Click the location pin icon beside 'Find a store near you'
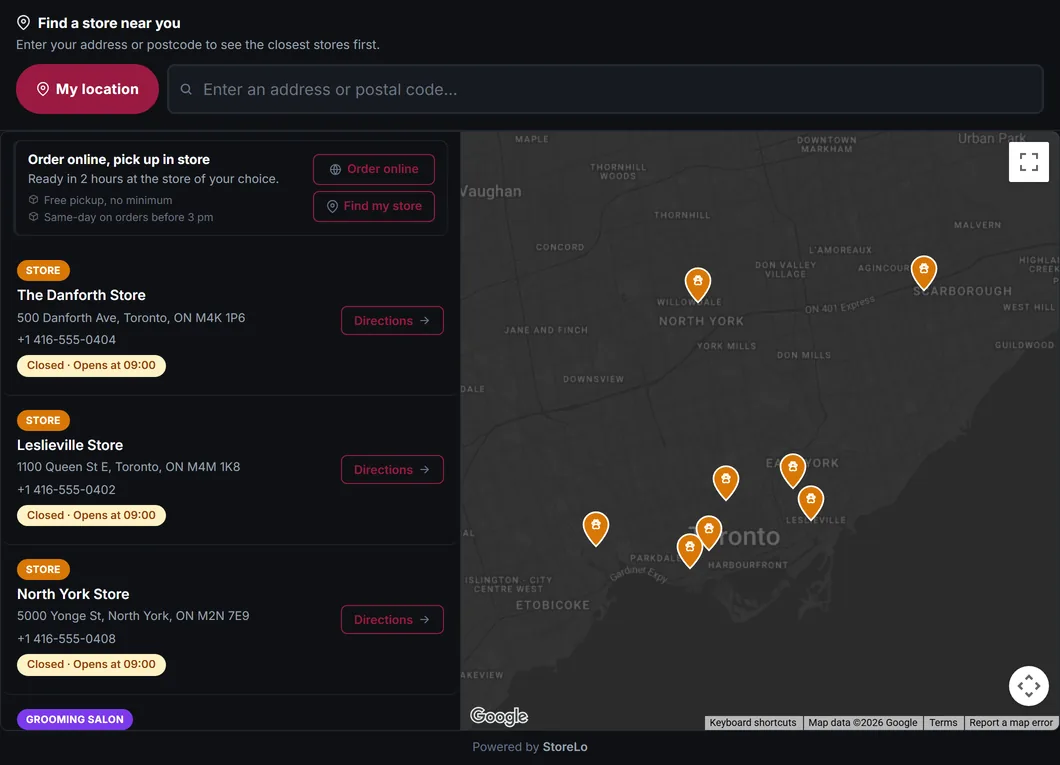Viewport: 1060px width, 765px height. [x=23, y=23]
